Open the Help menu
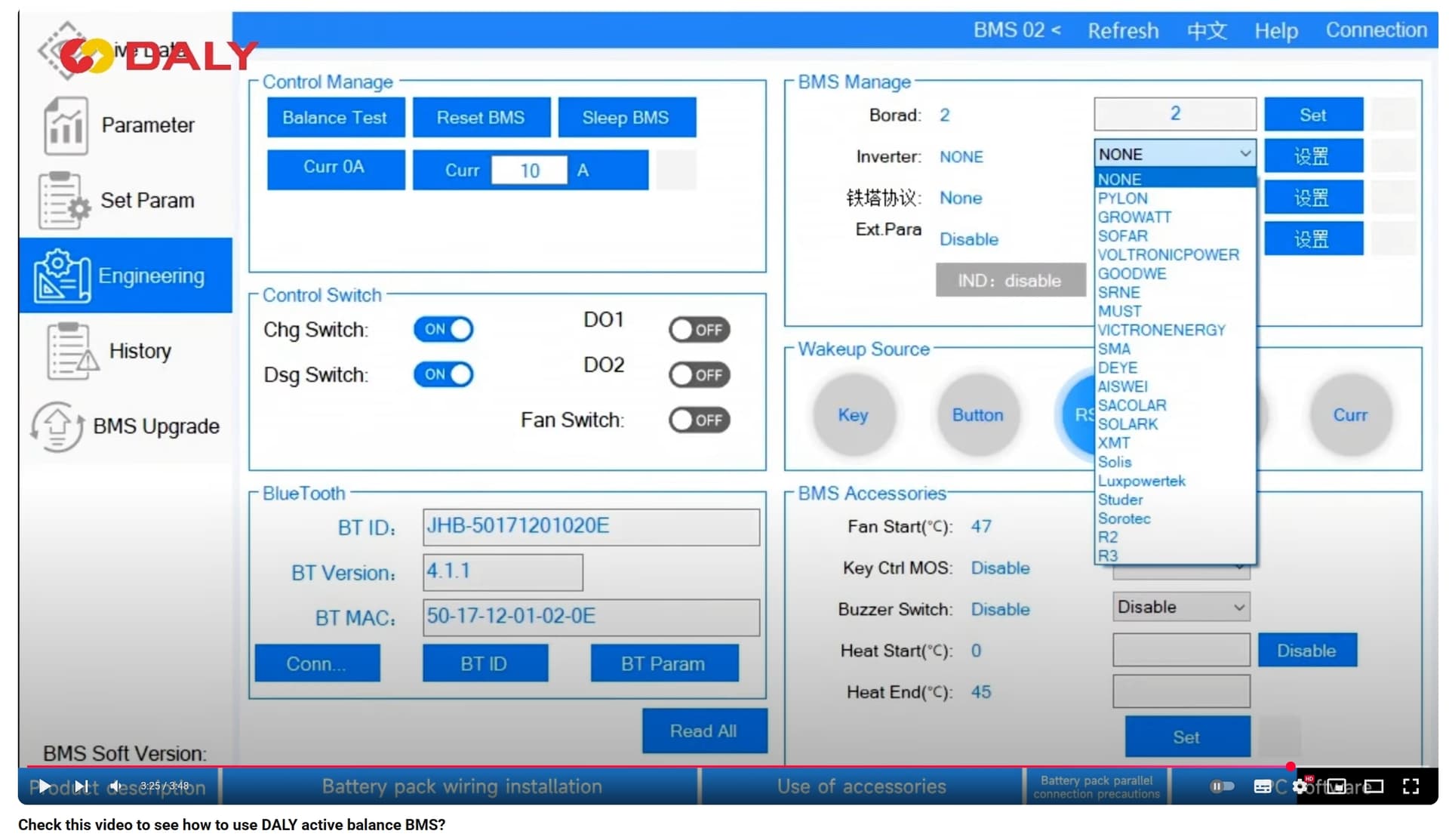The image size is (1449, 840). pyautogui.click(x=1276, y=31)
